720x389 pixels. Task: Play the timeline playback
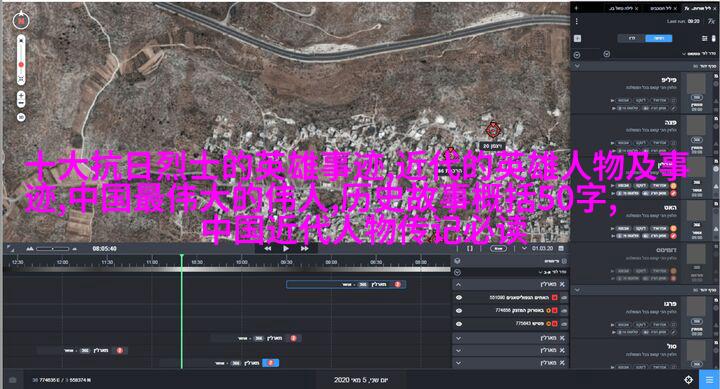coord(286,248)
